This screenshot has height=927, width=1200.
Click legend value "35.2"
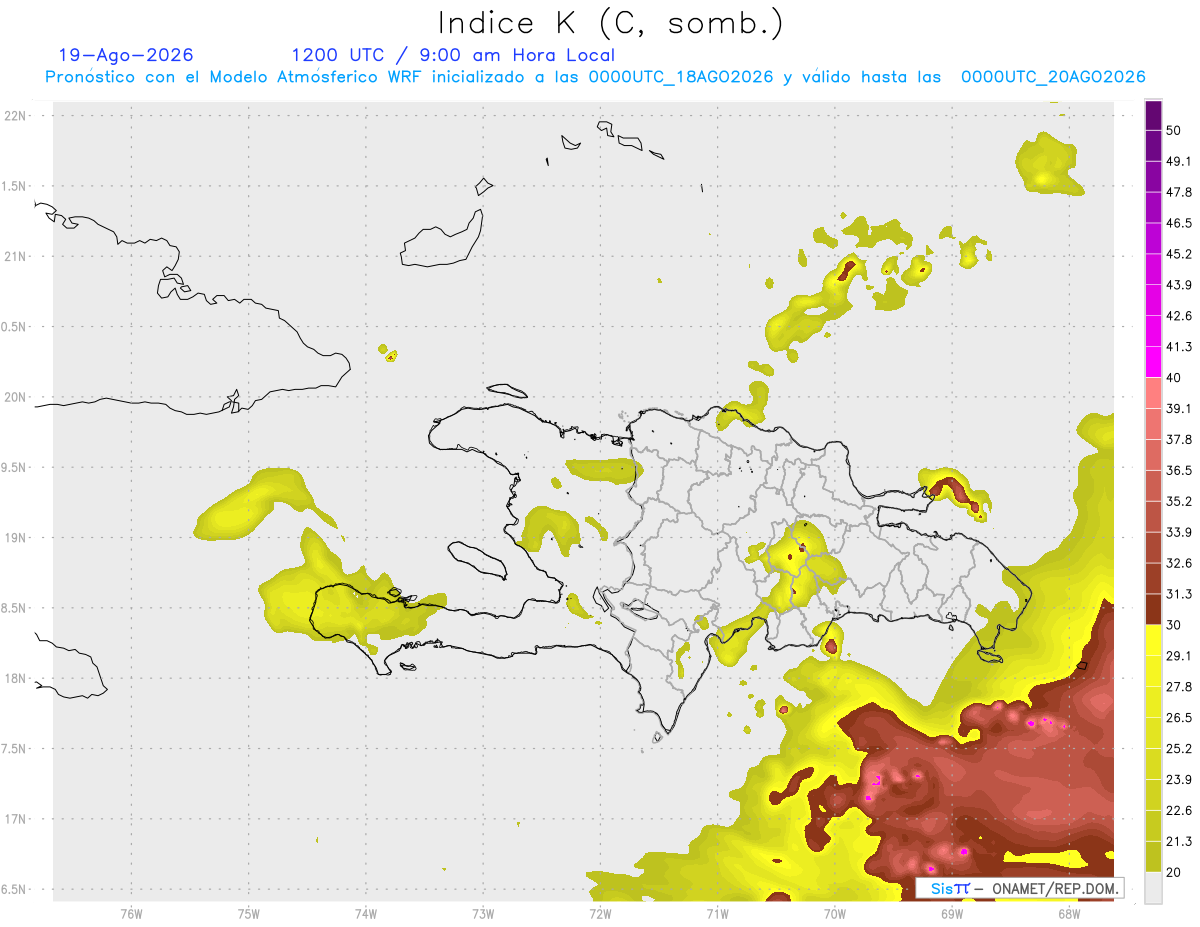coord(1178,501)
